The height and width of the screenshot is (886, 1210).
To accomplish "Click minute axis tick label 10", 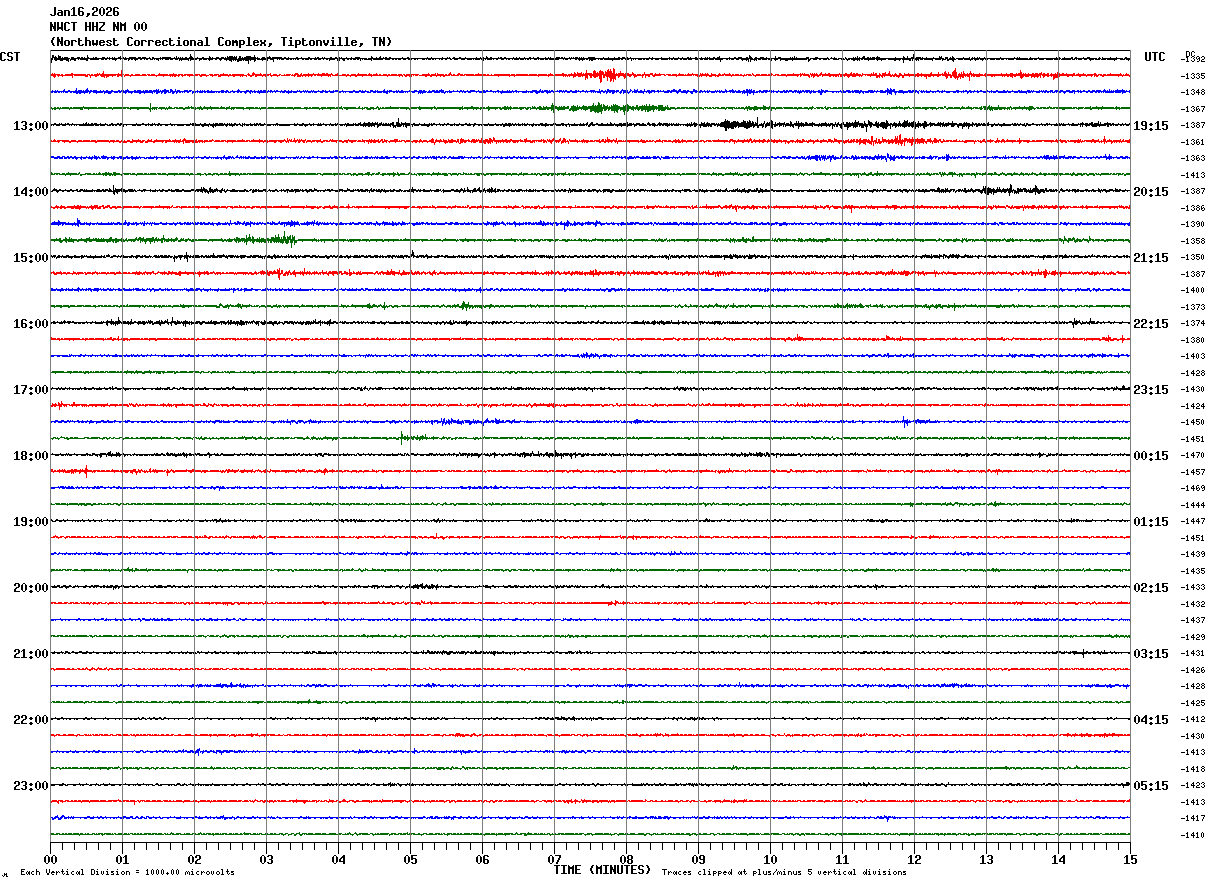I will tap(770, 859).
